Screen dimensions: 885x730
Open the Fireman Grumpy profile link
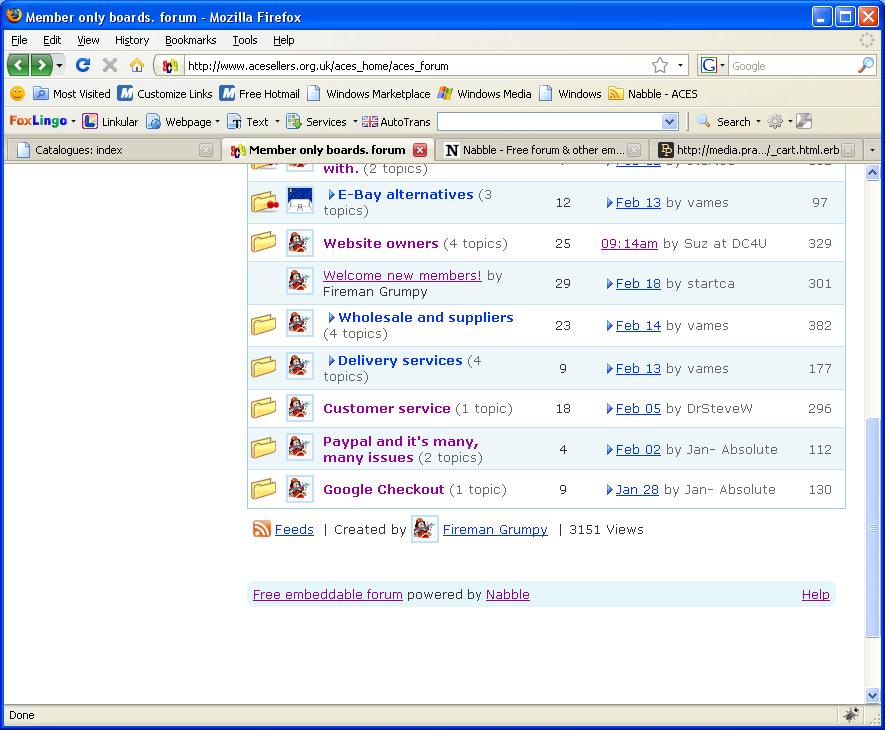(x=495, y=530)
